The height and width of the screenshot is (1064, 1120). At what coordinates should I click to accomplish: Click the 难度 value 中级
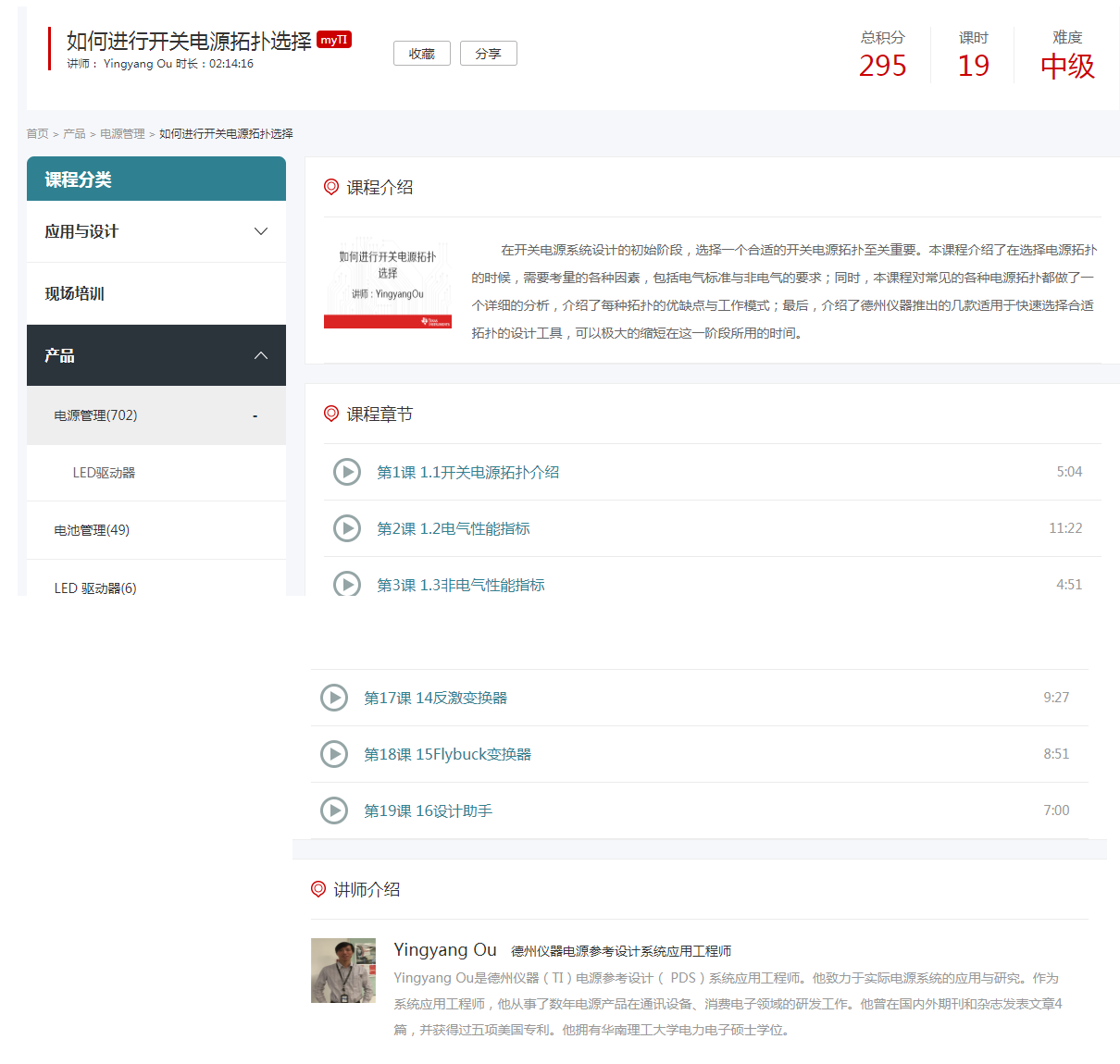tap(1067, 66)
